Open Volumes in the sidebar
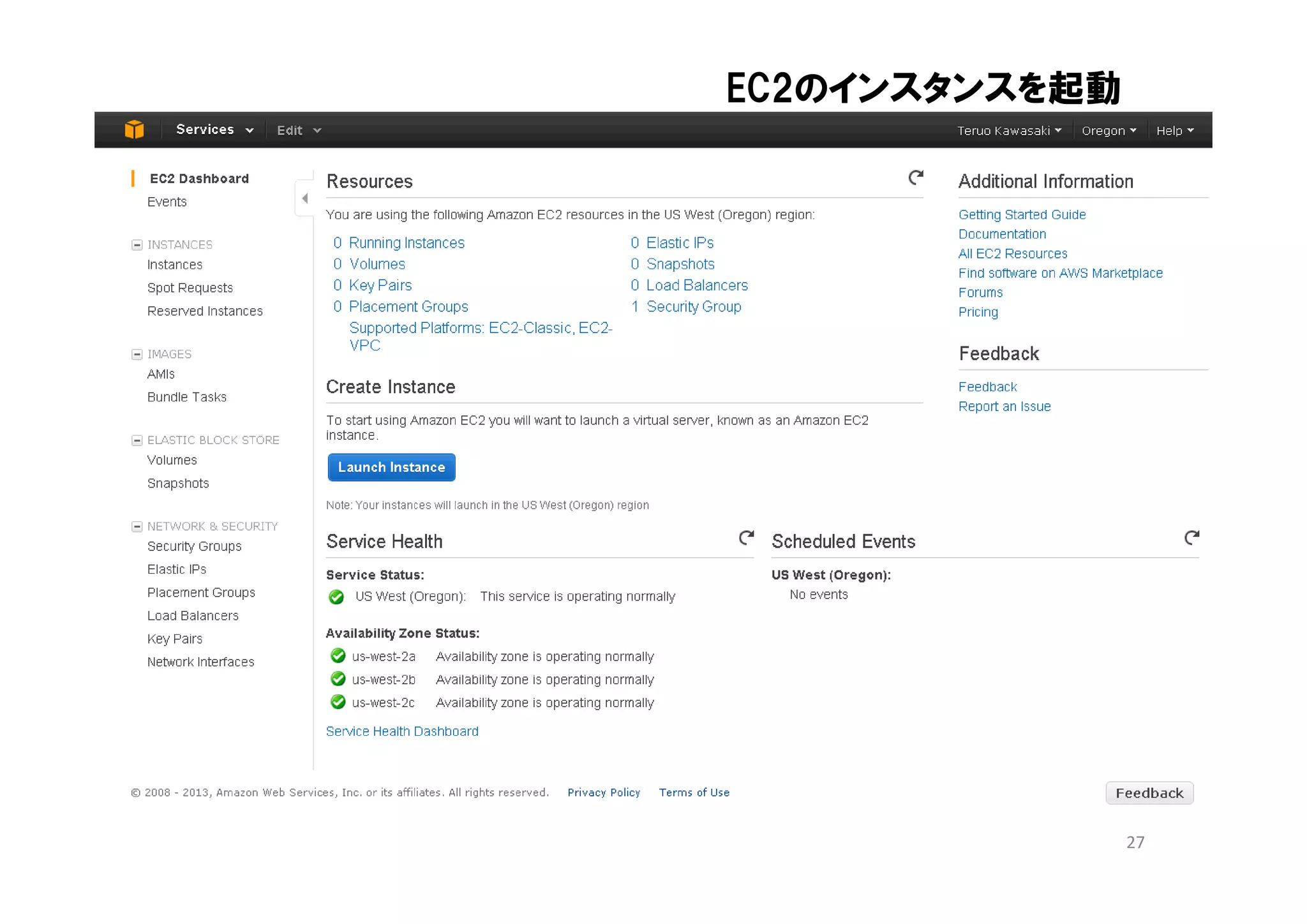Image resolution: width=1307 pixels, height=924 pixels. coord(172,460)
